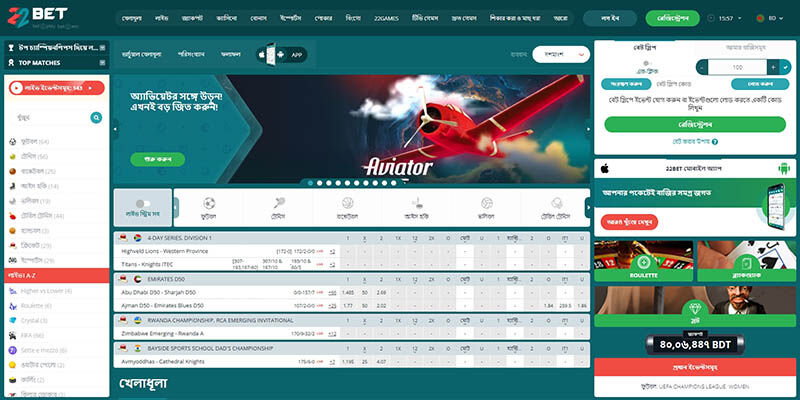
Task: Select the first banner carousel dot
Action: pyautogui.click(x=310, y=183)
